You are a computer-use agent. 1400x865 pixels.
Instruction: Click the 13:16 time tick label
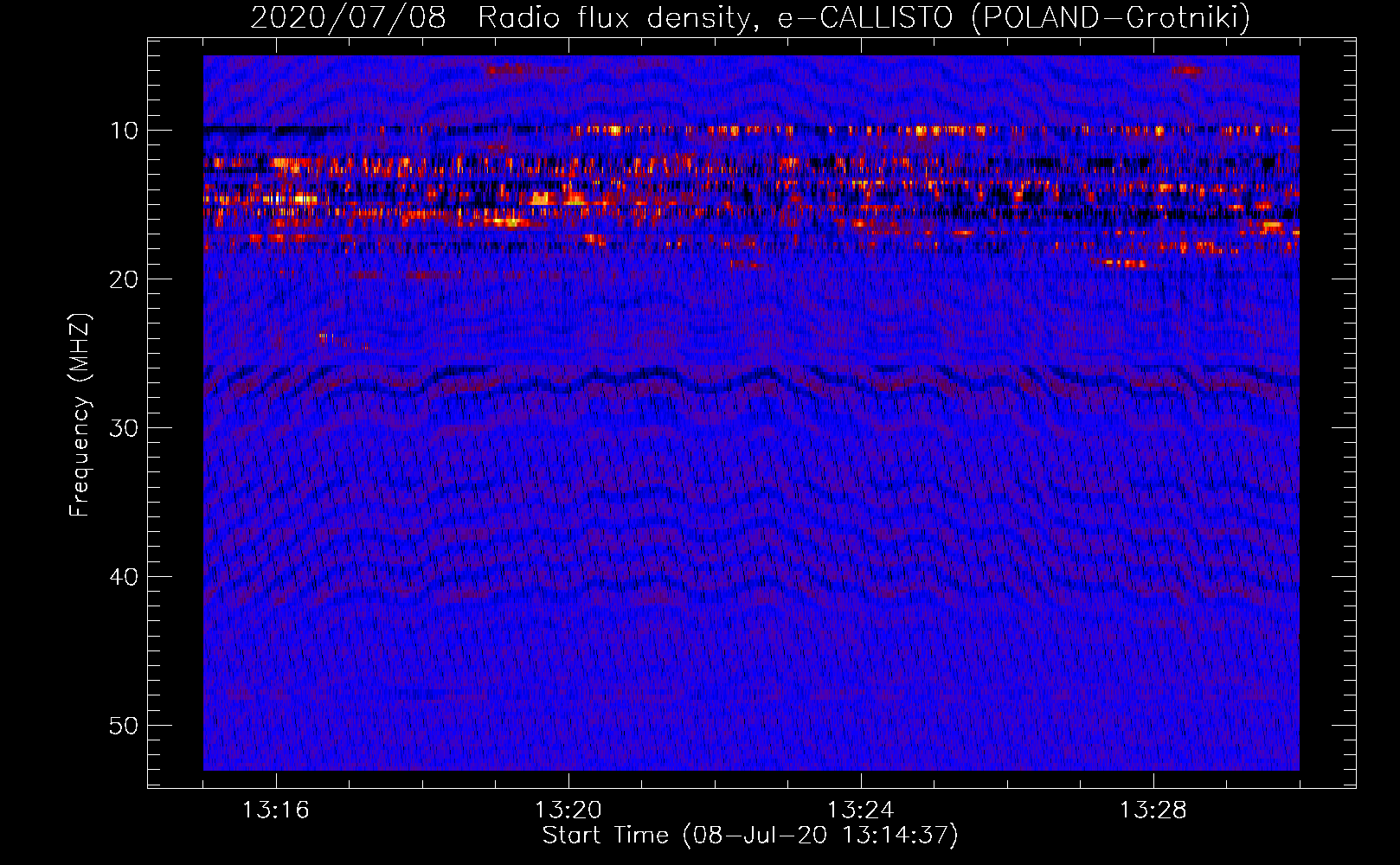pyautogui.click(x=275, y=811)
